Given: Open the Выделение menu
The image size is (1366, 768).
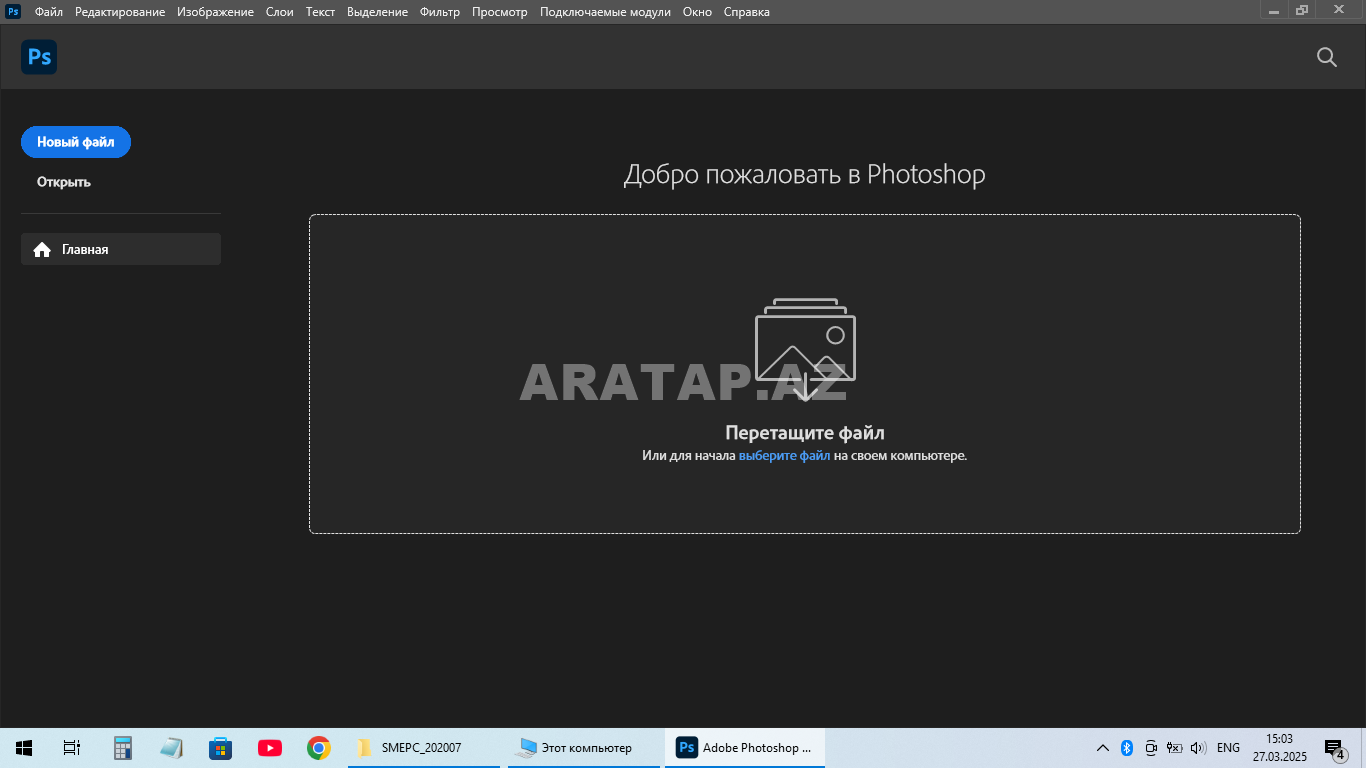Looking at the screenshot, I should pyautogui.click(x=377, y=12).
